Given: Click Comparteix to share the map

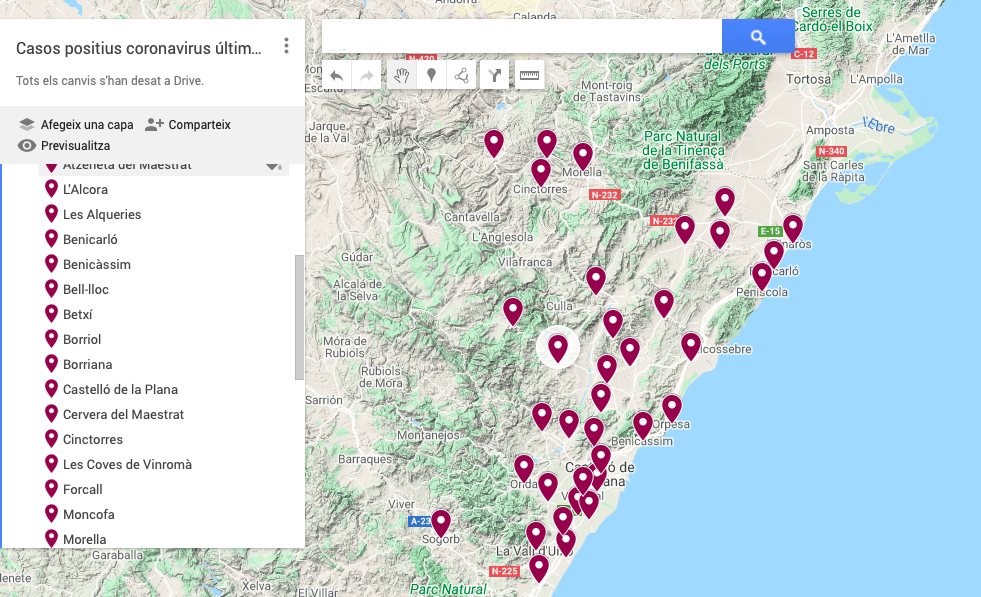Looking at the screenshot, I should (188, 125).
